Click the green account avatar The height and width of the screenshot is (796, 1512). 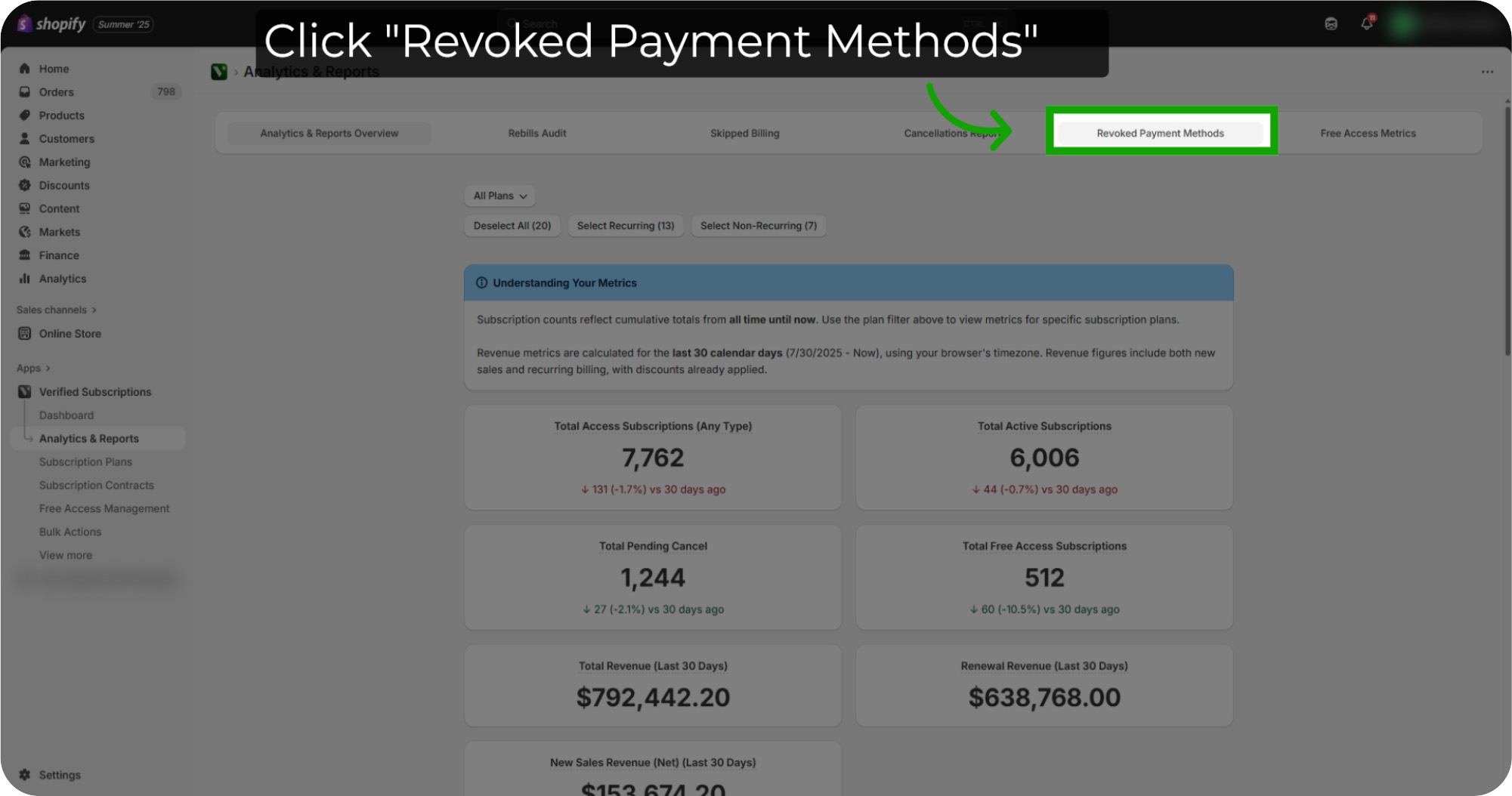click(x=1403, y=24)
